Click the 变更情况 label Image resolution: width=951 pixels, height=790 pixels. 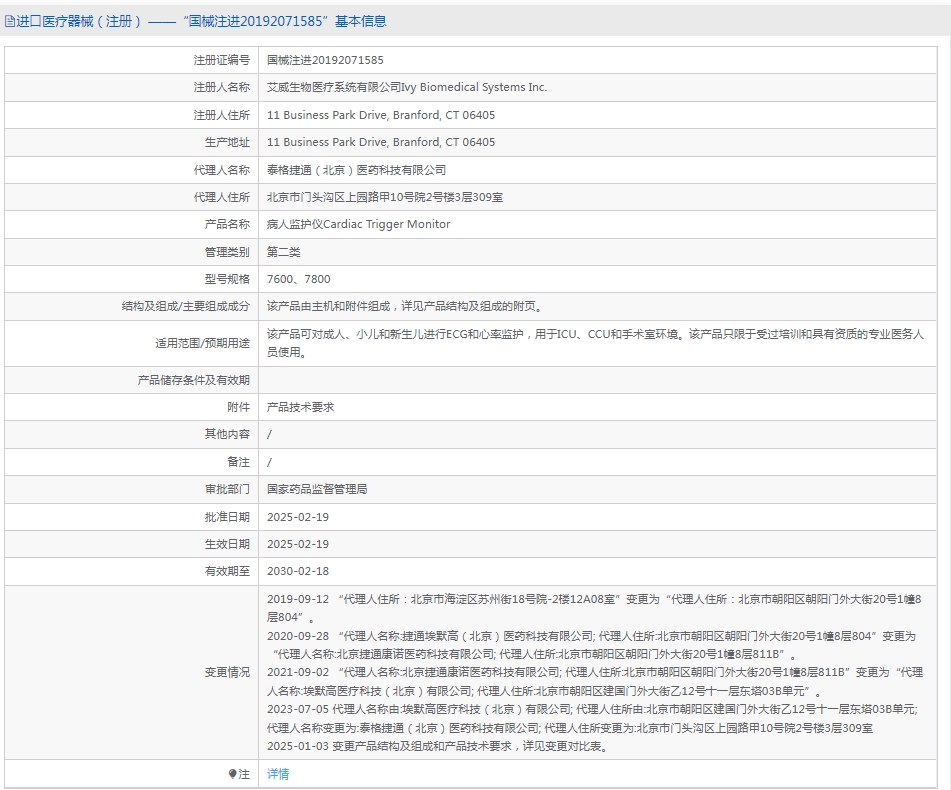pos(227,672)
